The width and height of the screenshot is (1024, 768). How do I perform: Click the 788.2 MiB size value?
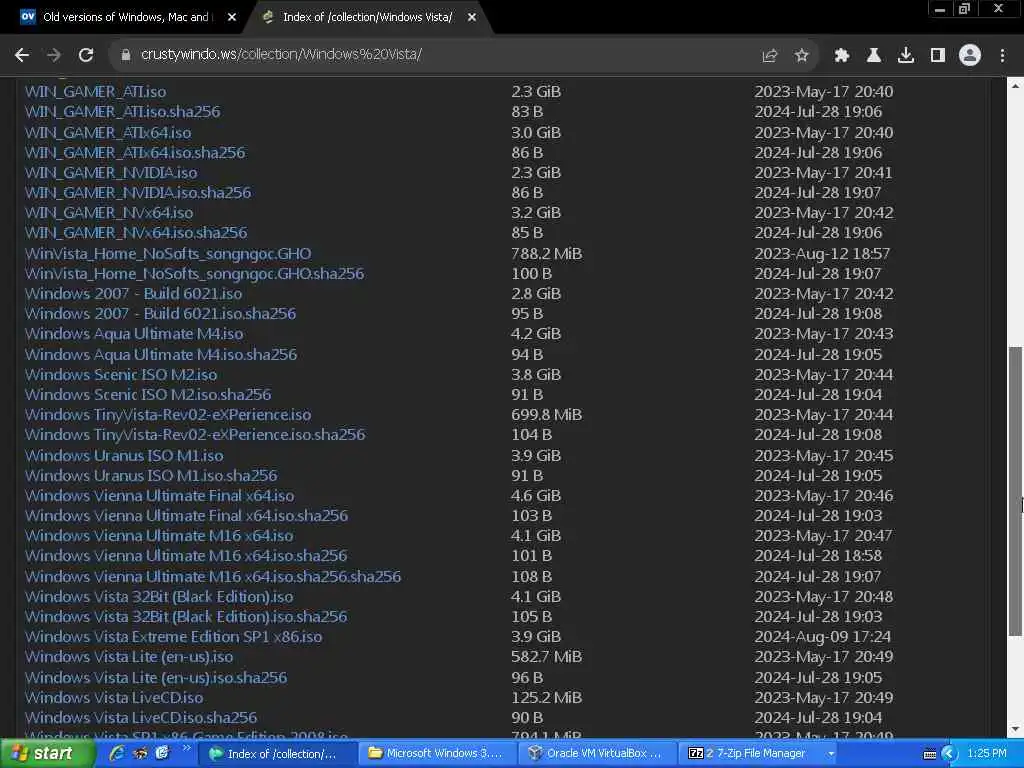click(x=547, y=253)
